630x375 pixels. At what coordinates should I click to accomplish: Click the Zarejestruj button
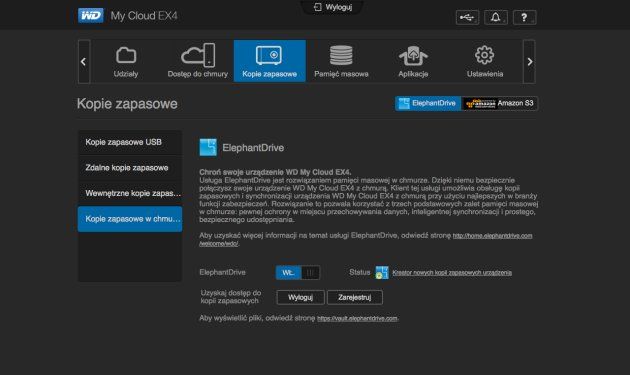[355, 297]
